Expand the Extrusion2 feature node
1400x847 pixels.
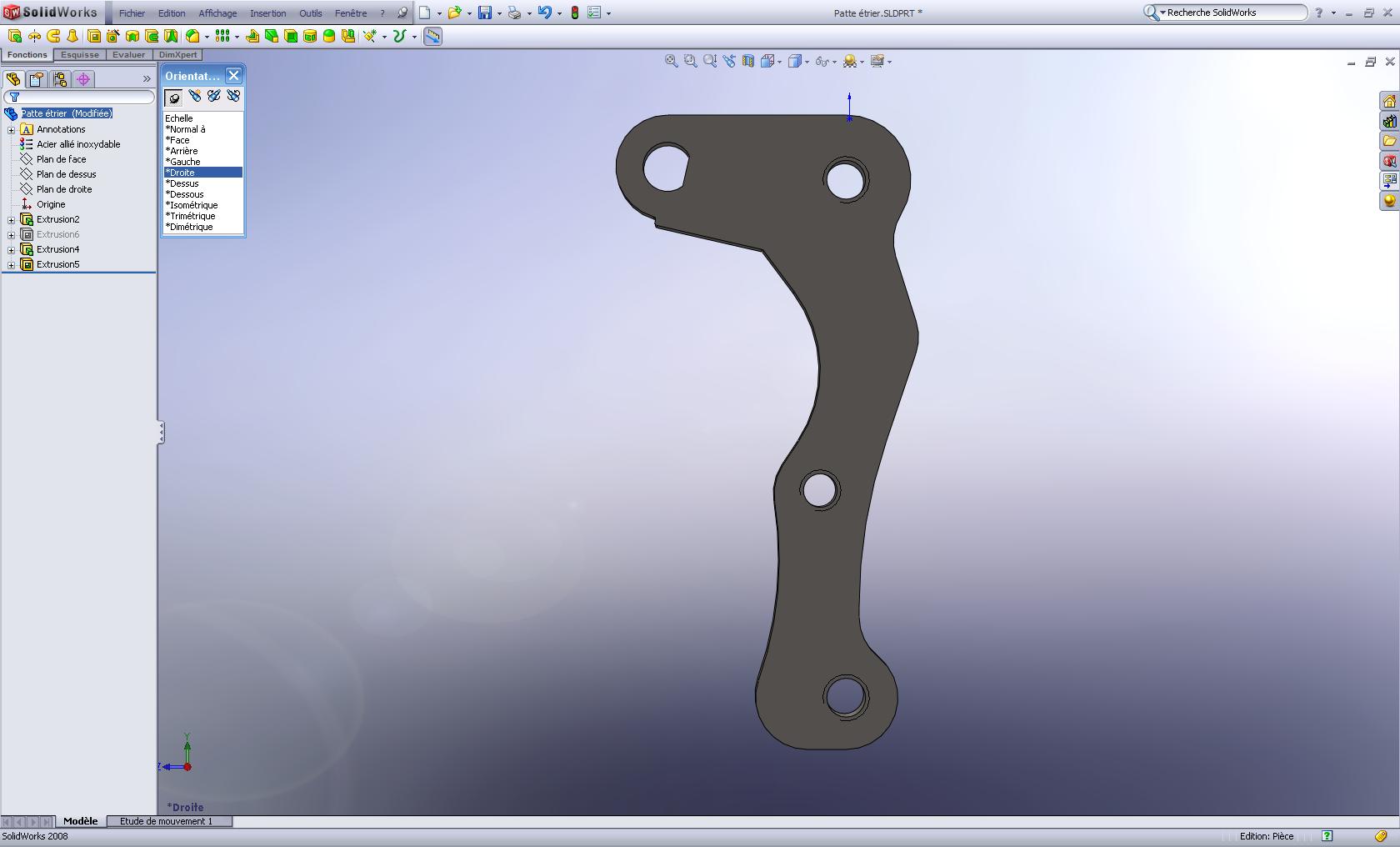(11, 219)
